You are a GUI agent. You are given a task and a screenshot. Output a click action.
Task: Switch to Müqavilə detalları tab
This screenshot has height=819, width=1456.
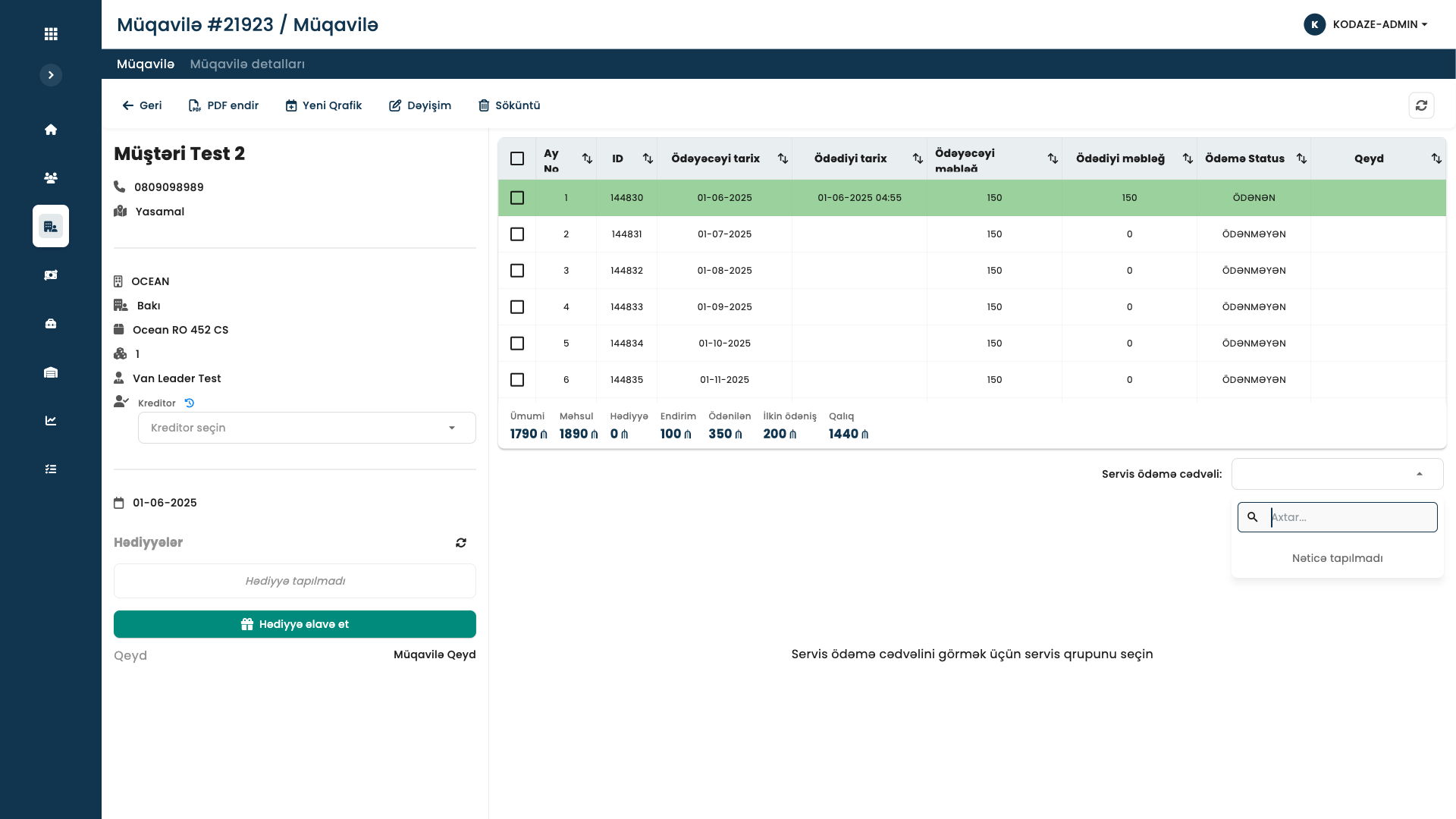[x=247, y=64]
